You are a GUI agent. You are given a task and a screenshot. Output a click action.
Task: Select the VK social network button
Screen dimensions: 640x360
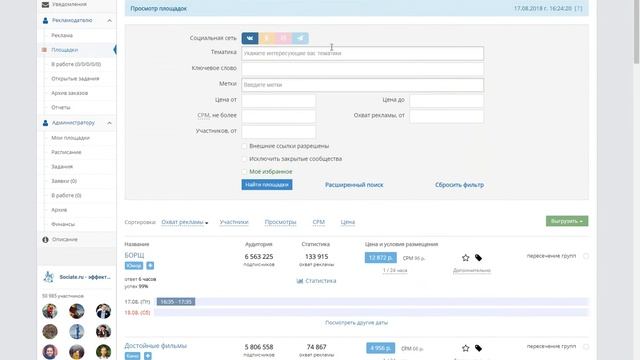pos(250,38)
